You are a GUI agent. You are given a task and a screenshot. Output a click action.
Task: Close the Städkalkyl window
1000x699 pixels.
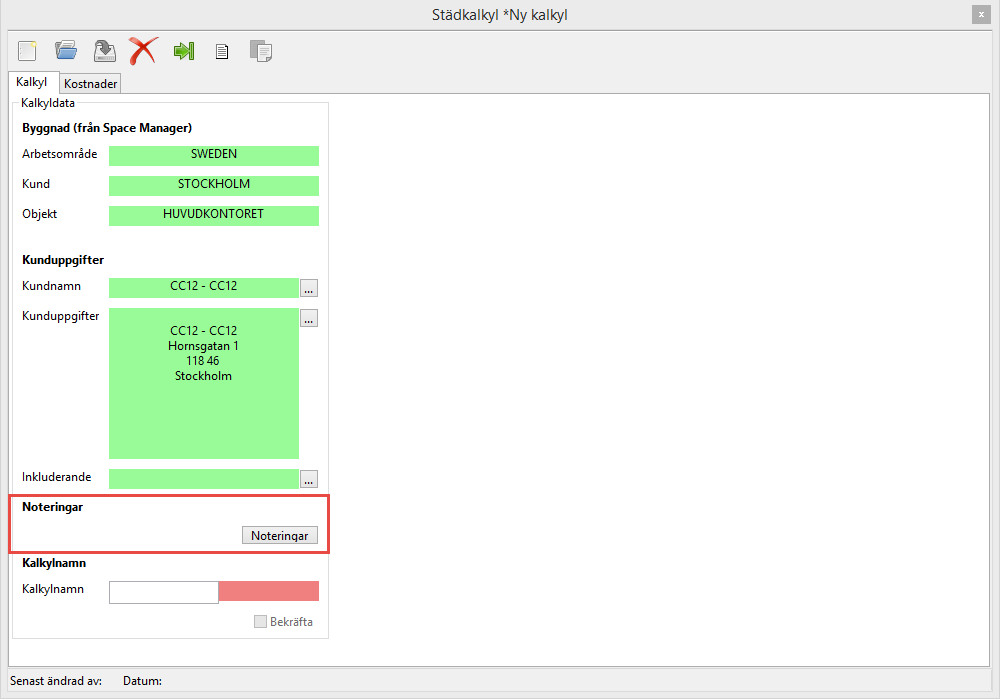point(980,14)
